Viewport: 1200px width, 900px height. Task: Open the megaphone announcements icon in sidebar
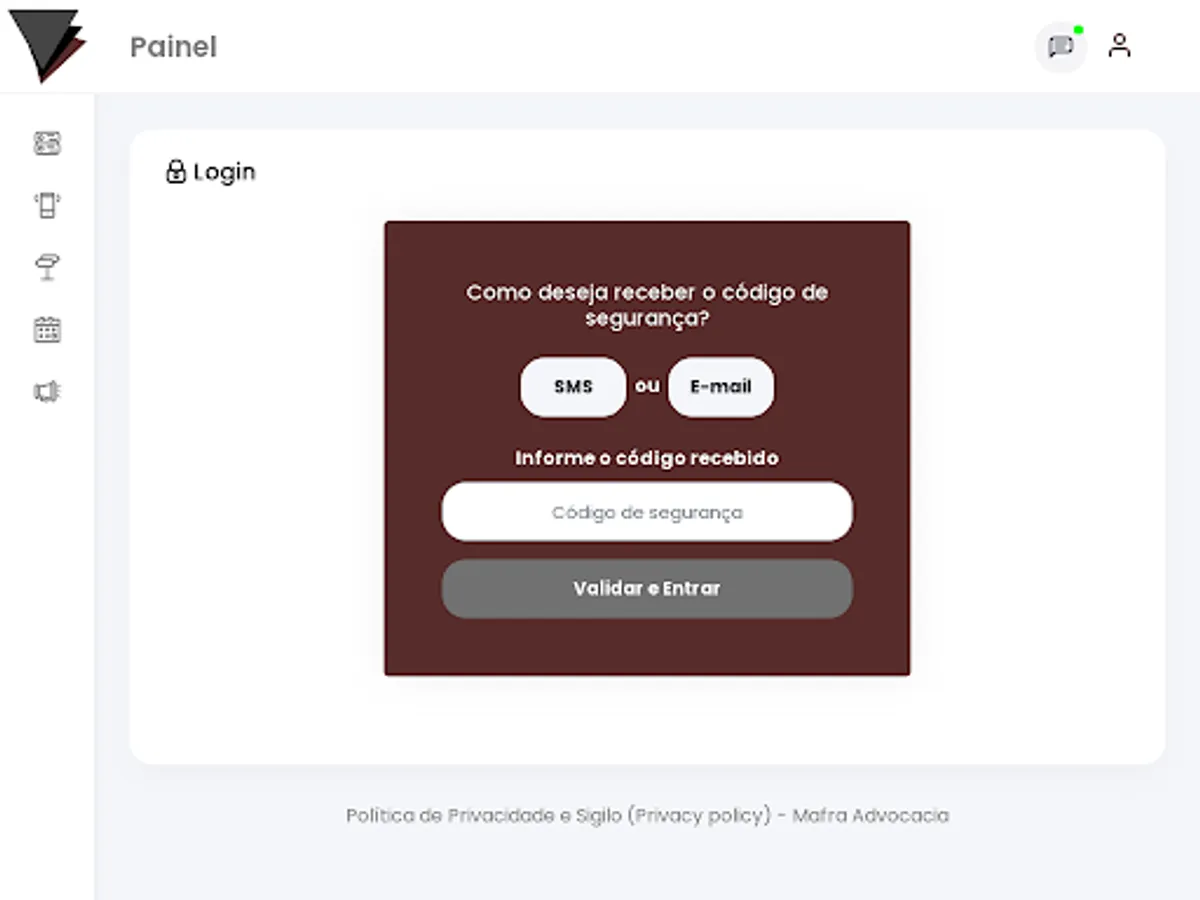[47, 391]
